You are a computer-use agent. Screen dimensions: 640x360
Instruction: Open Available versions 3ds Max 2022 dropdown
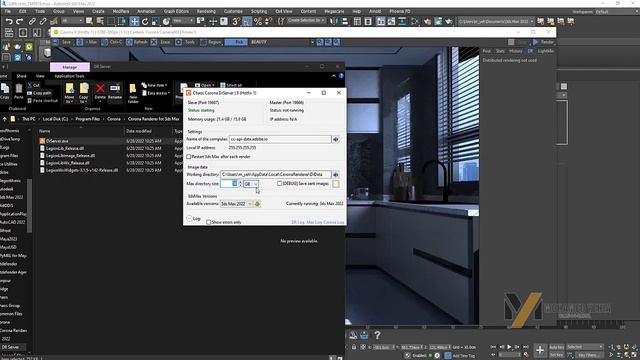click(x=236, y=204)
